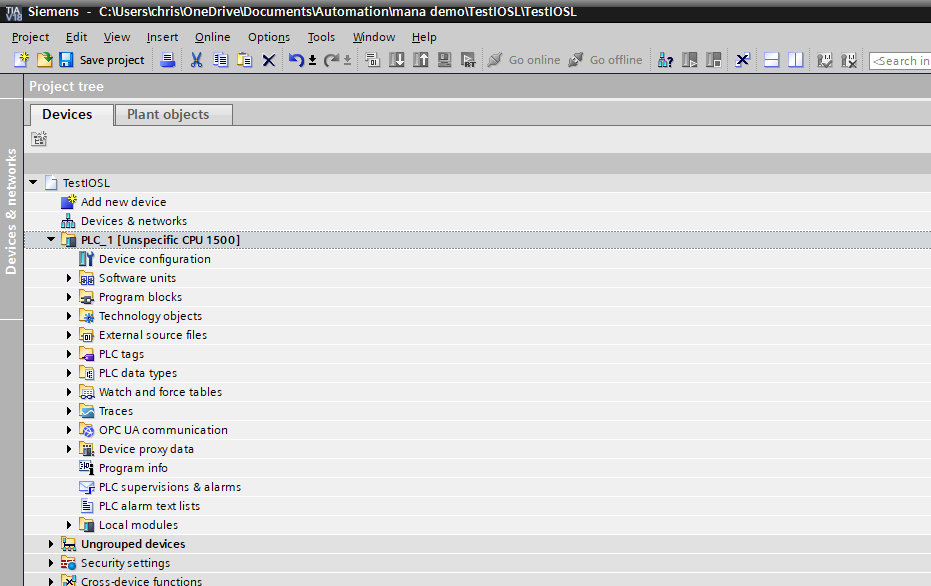Click the Go offline button
Screen dimensions: 931x586
coord(604,60)
